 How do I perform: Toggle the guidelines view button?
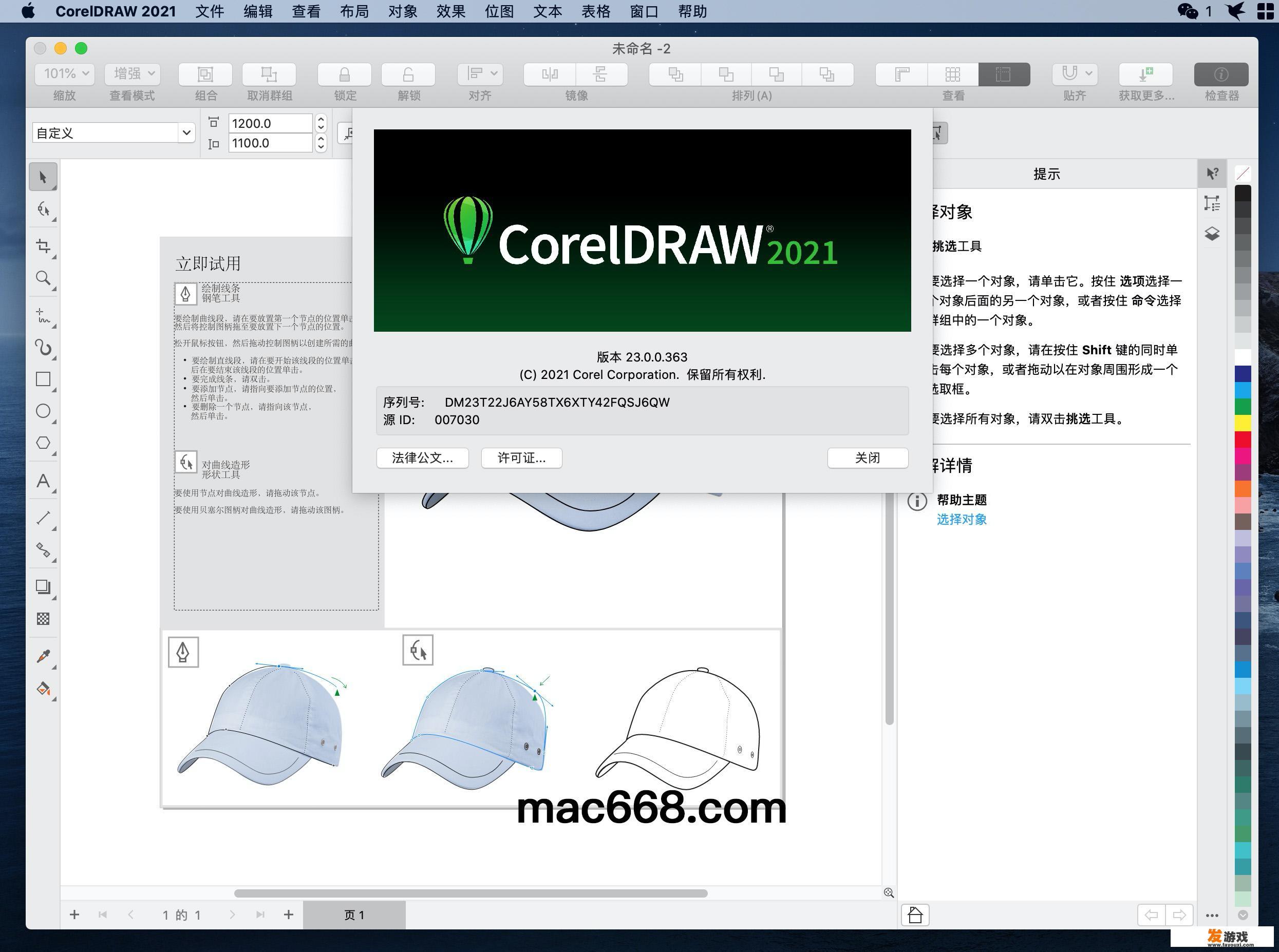point(1004,74)
